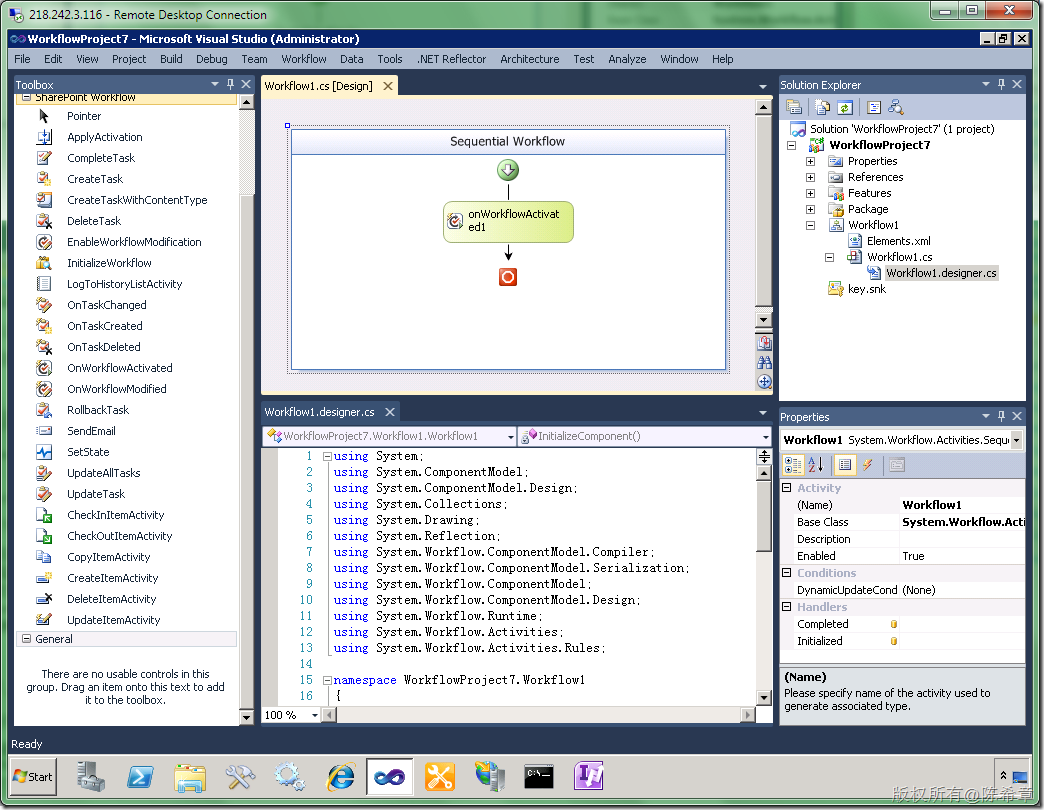Click the code editor horizontal scrollbar
Screen dimensions: 1044x810
tap(539, 715)
